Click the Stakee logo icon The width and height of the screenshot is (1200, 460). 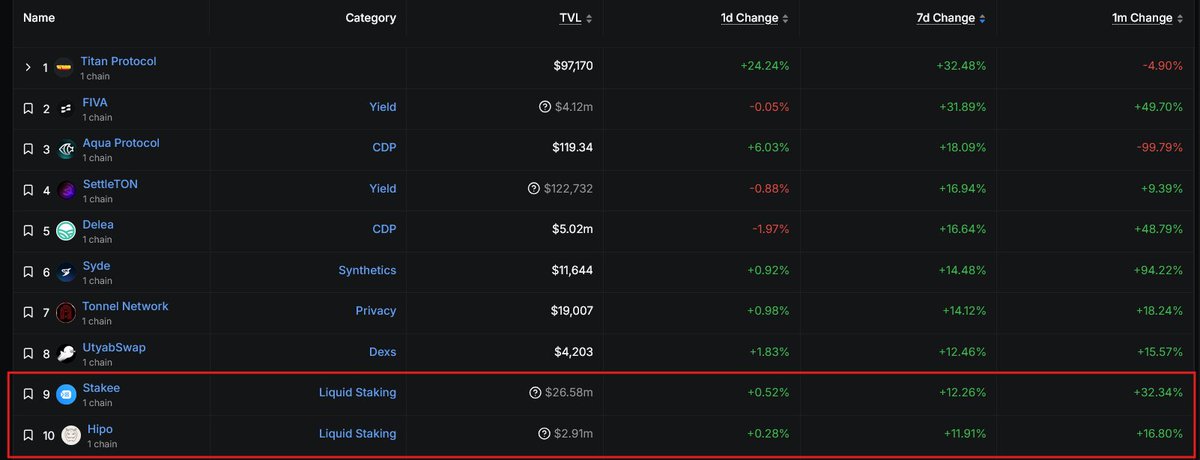click(66, 394)
